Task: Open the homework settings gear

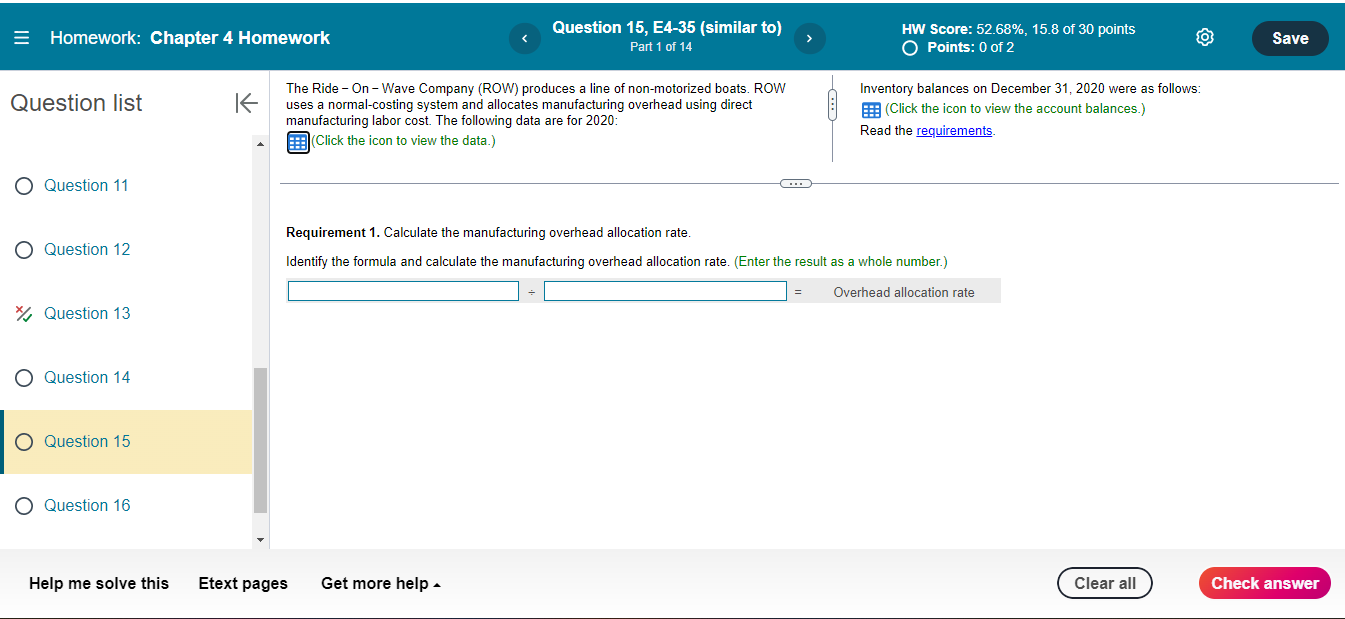Action: tap(1204, 36)
